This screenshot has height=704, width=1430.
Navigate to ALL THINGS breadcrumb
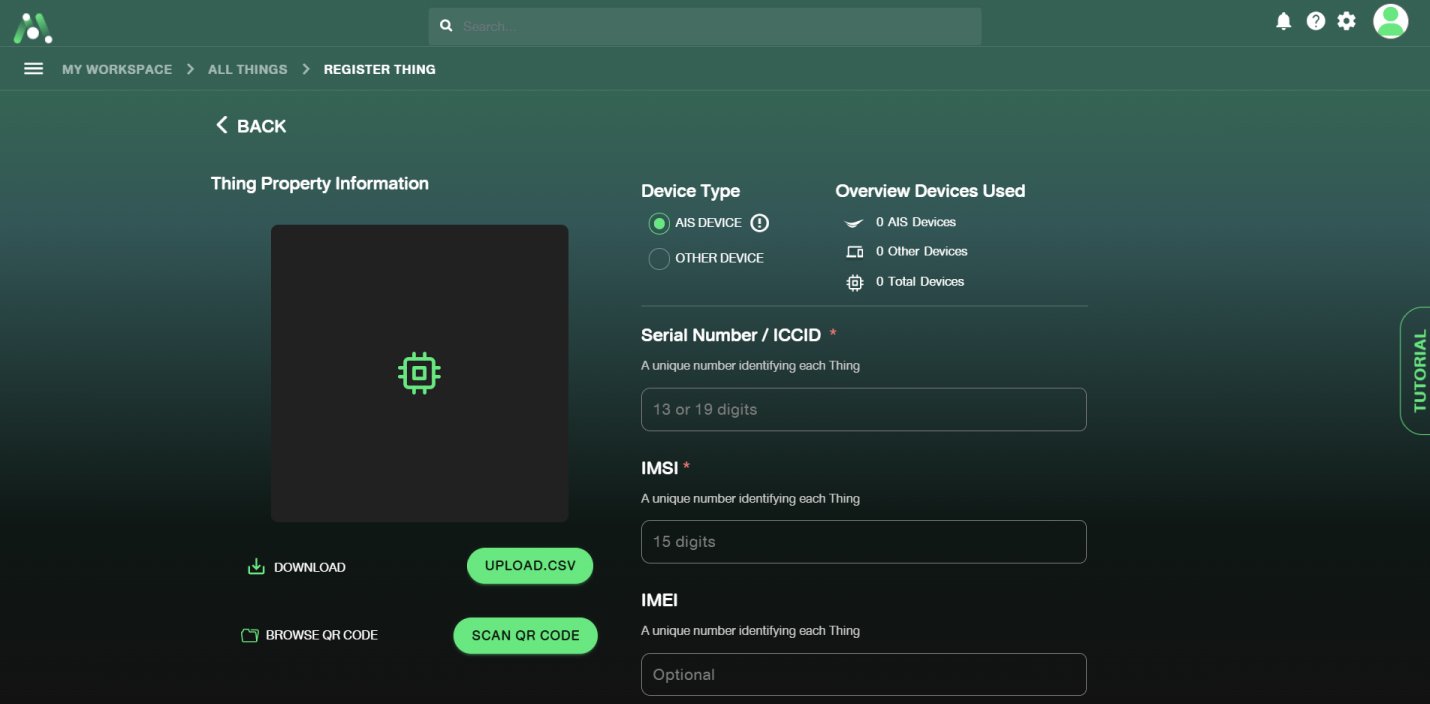pyautogui.click(x=247, y=69)
